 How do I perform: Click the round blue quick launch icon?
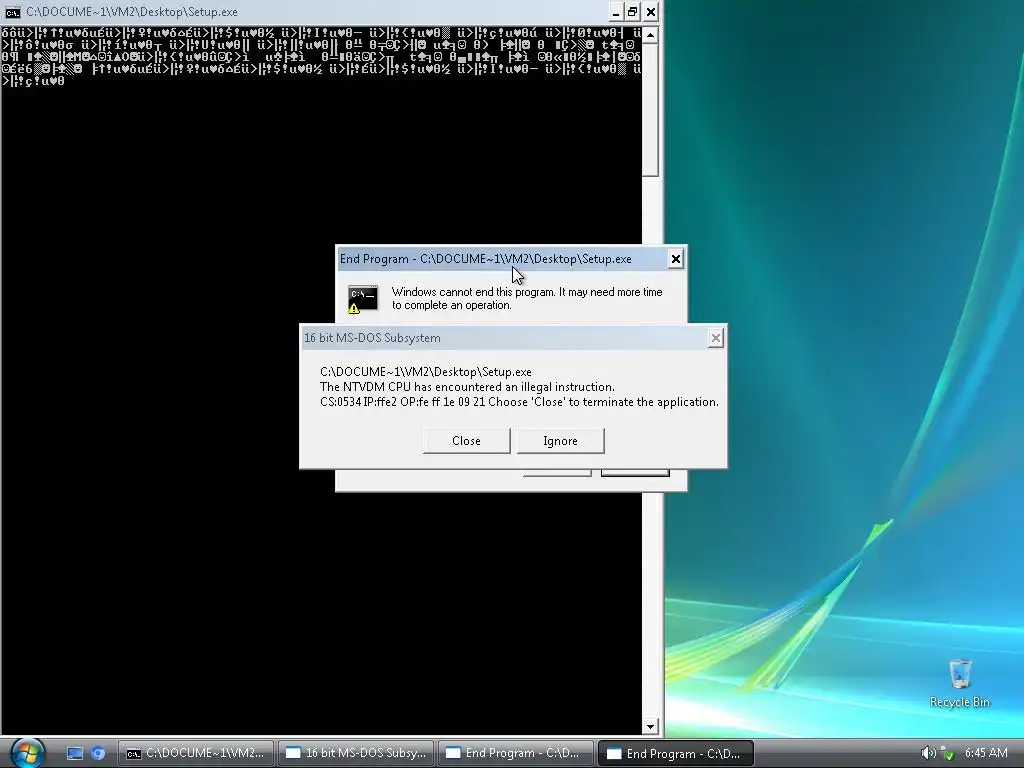(98, 753)
